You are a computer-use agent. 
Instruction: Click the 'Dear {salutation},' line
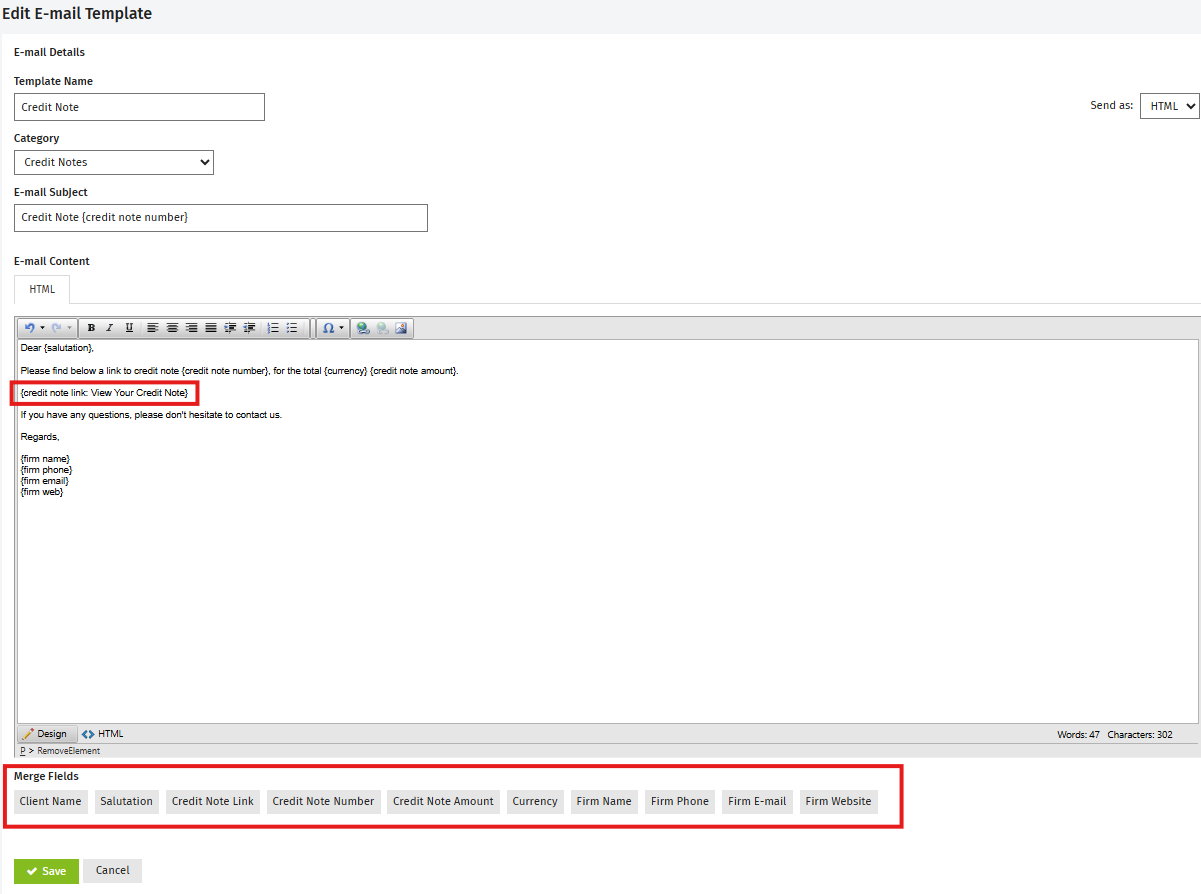(x=57, y=348)
